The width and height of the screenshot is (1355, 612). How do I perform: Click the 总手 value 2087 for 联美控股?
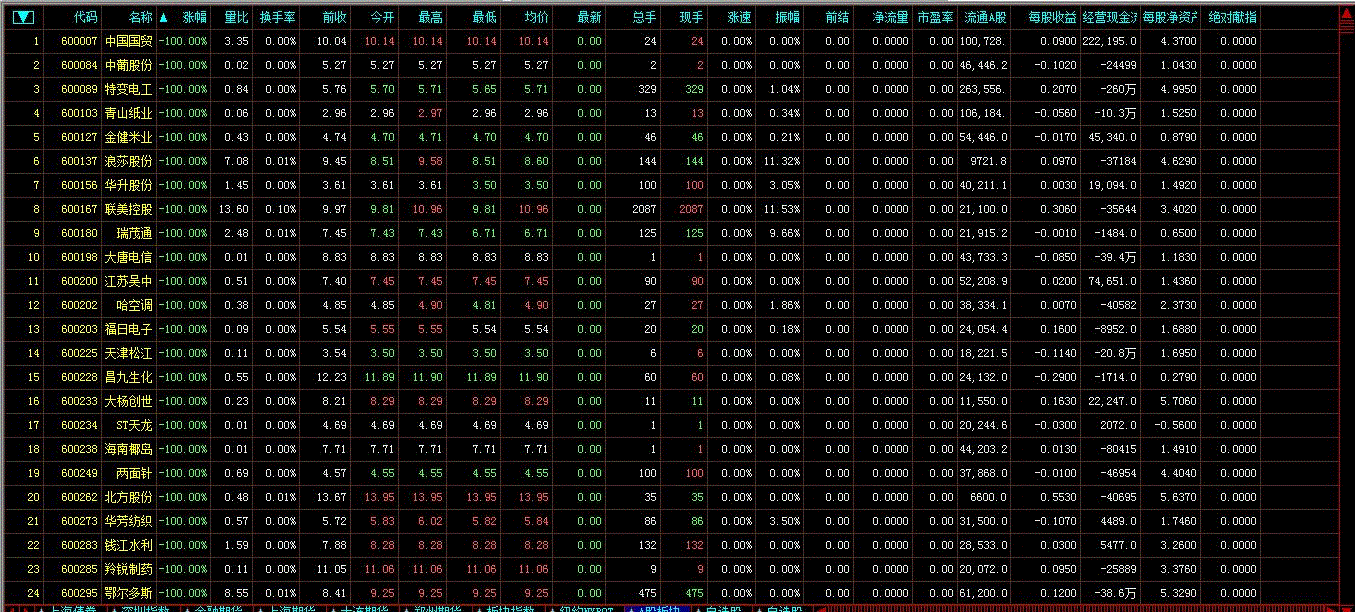645,209
